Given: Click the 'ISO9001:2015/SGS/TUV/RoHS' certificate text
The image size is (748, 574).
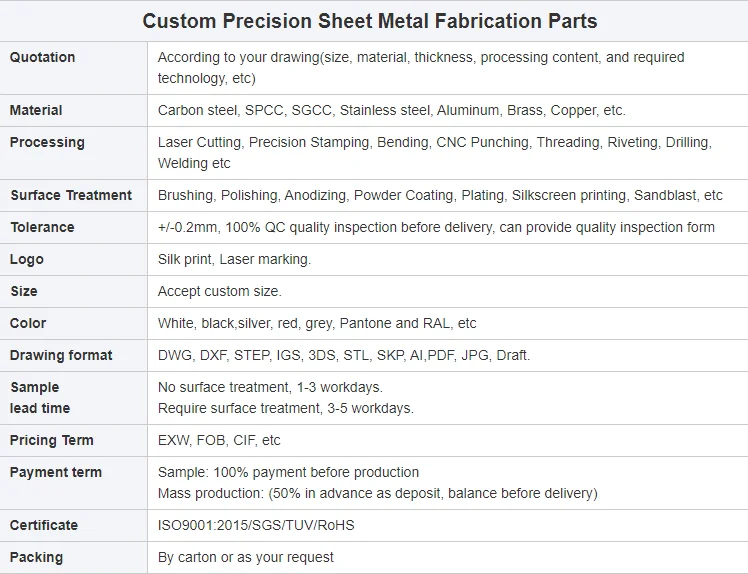Looking at the screenshot, I should tap(256, 525).
